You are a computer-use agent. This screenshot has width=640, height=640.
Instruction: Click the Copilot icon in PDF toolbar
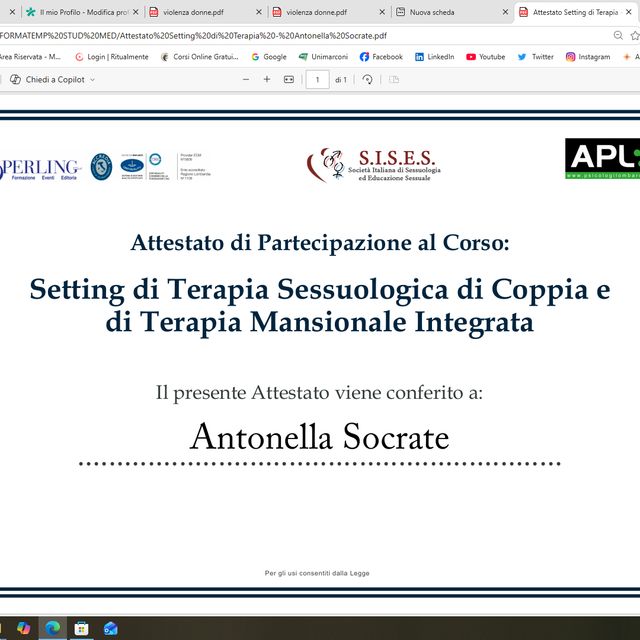pos(15,80)
